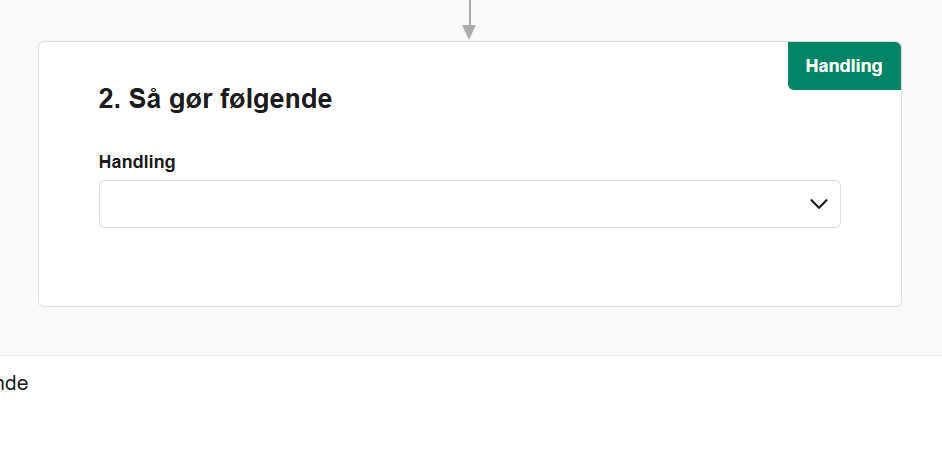942x460 pixels.
Task: Expand the Handling dropdown chevron arrow
Action: (819, 204)
